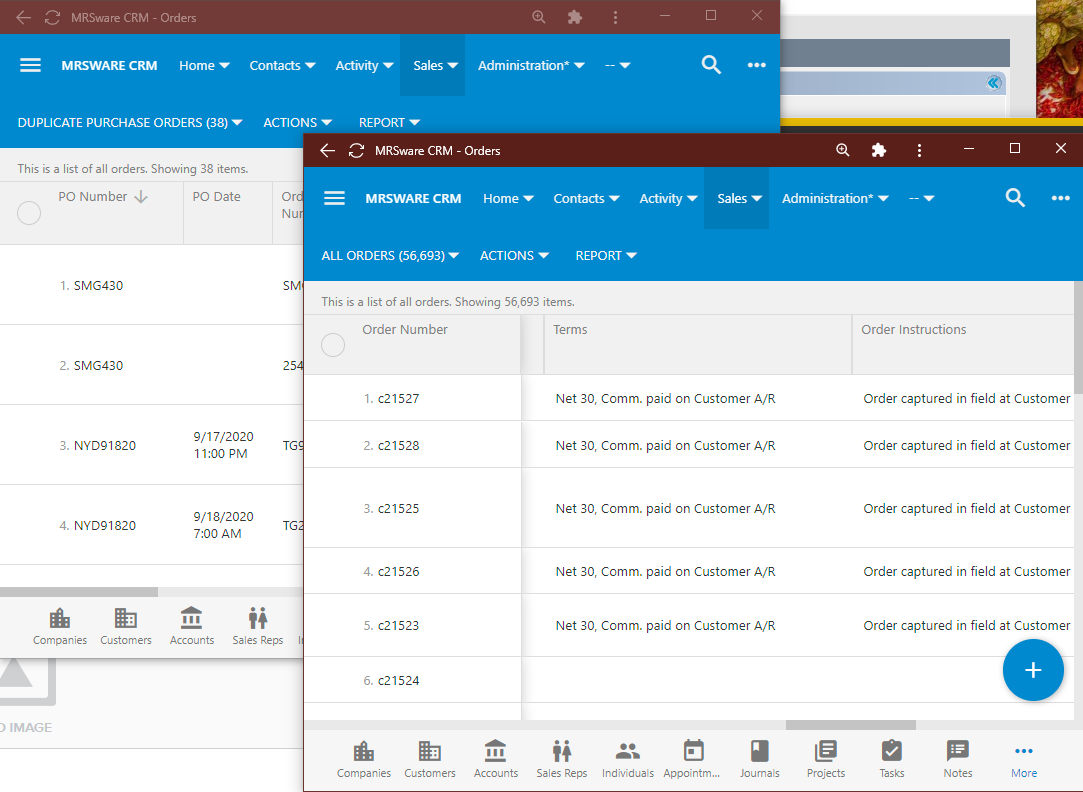Open Home menu in front window
Viewport: 1083px width, 792px height.
[x=508, y=198]
